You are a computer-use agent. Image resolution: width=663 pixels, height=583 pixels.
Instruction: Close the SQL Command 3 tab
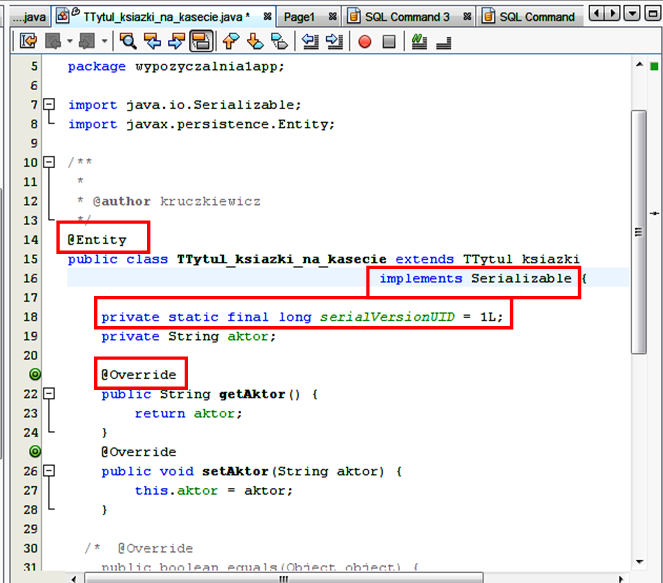(x=467, y=16)
